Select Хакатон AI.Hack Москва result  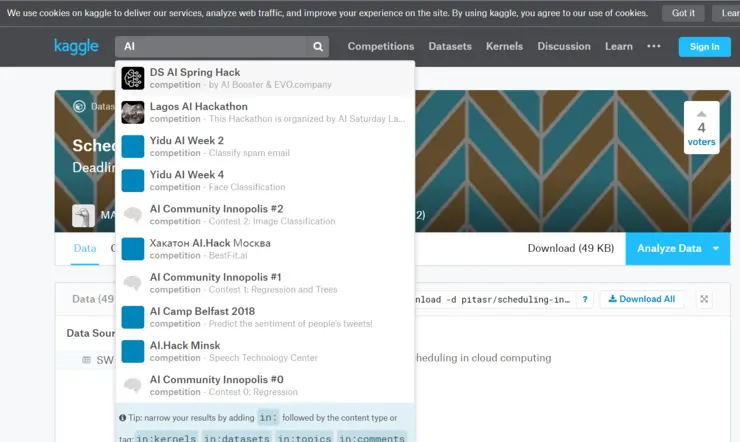click(x=265, y=249)
